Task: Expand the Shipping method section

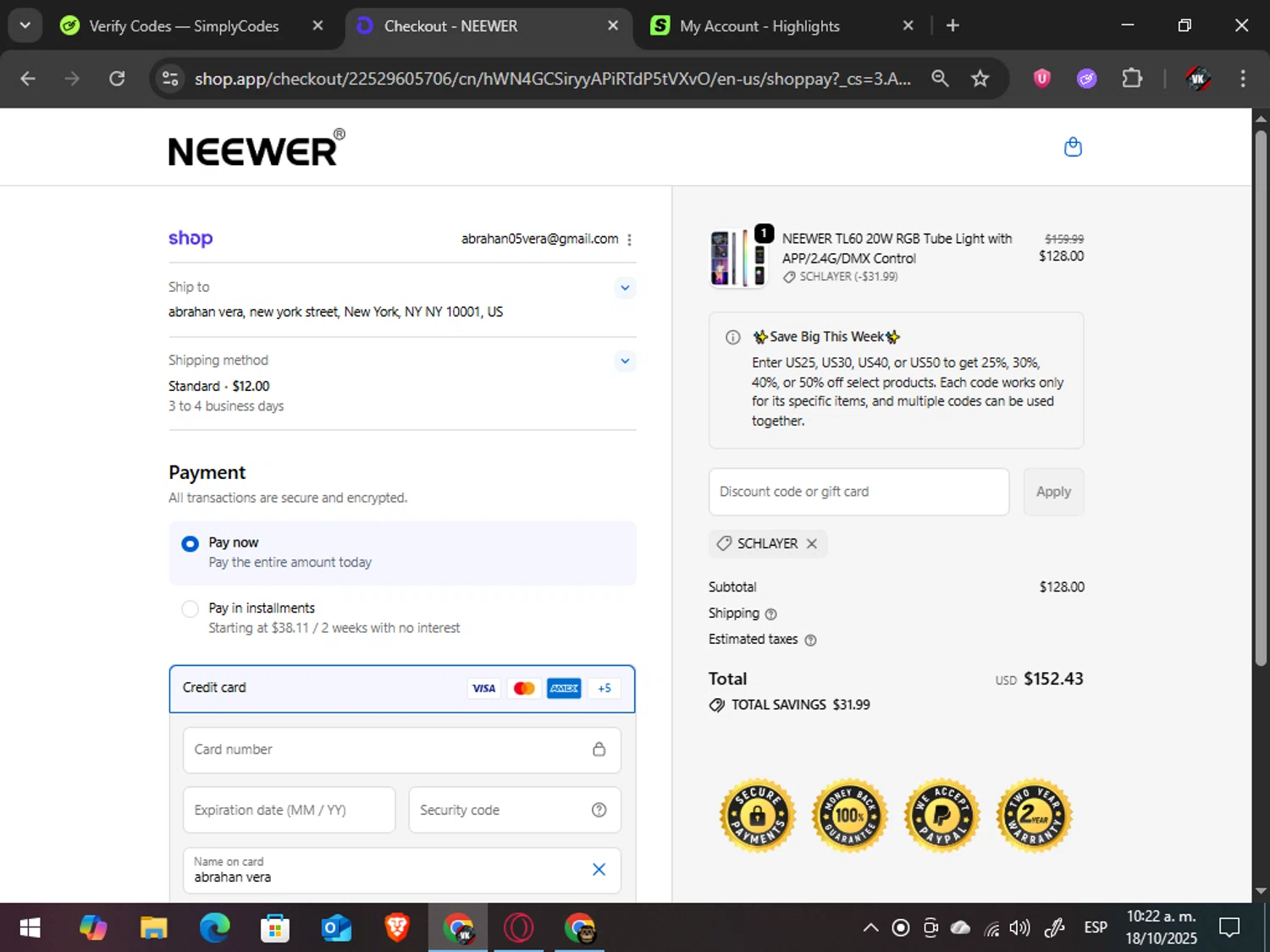Action: [x=625, y=361]
